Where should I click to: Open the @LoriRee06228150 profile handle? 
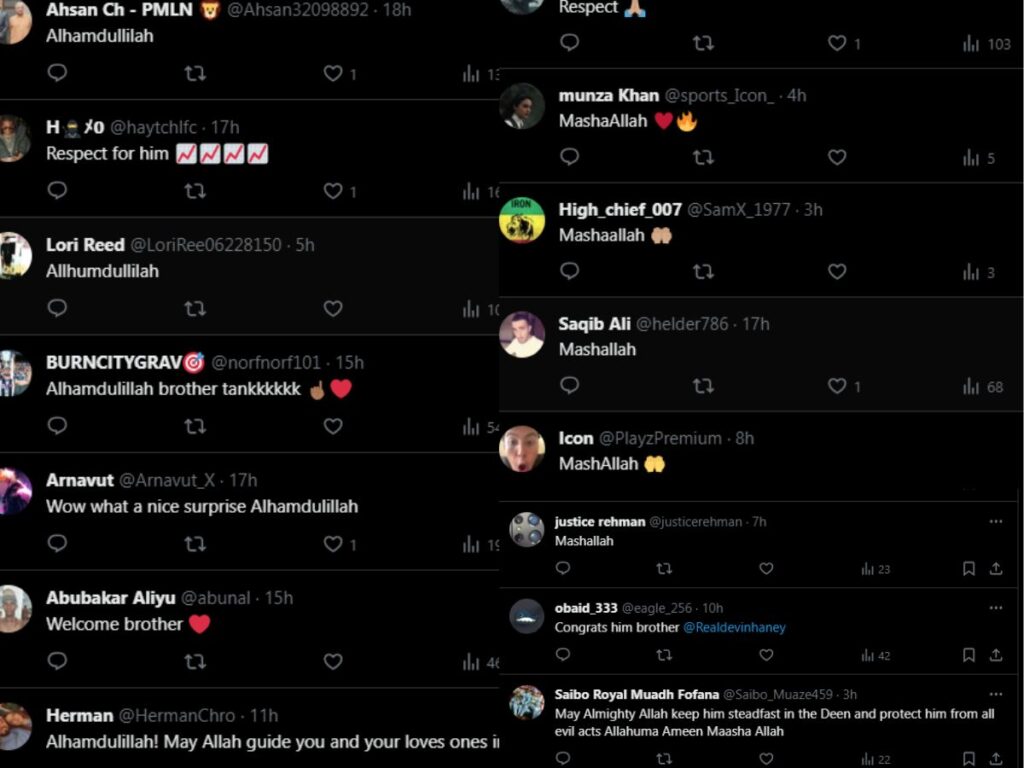click(x=206, y=245)
